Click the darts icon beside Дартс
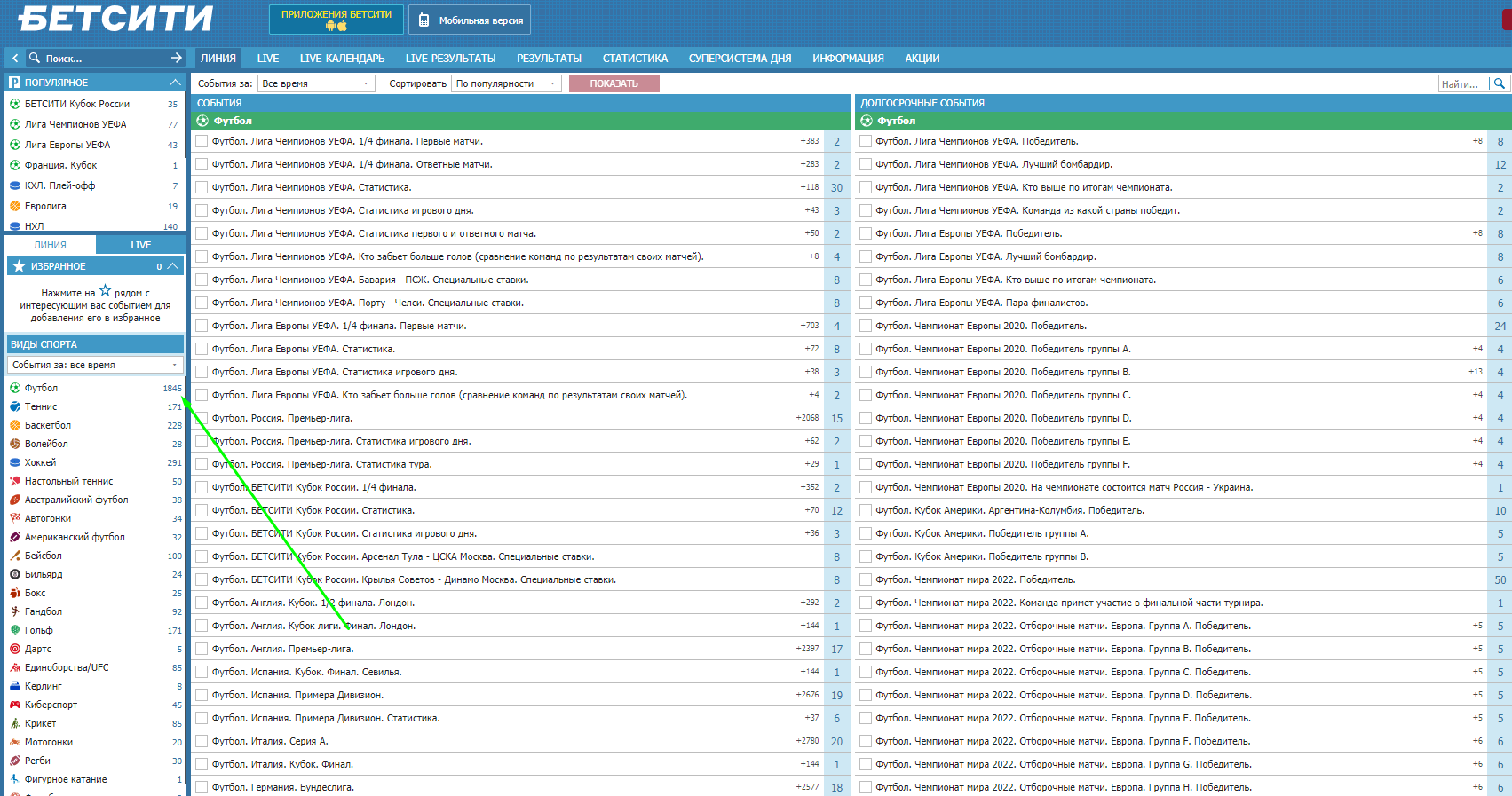The height and width of the screenshot is (796, 1512). pyautogui.click(x=15, y=649)
